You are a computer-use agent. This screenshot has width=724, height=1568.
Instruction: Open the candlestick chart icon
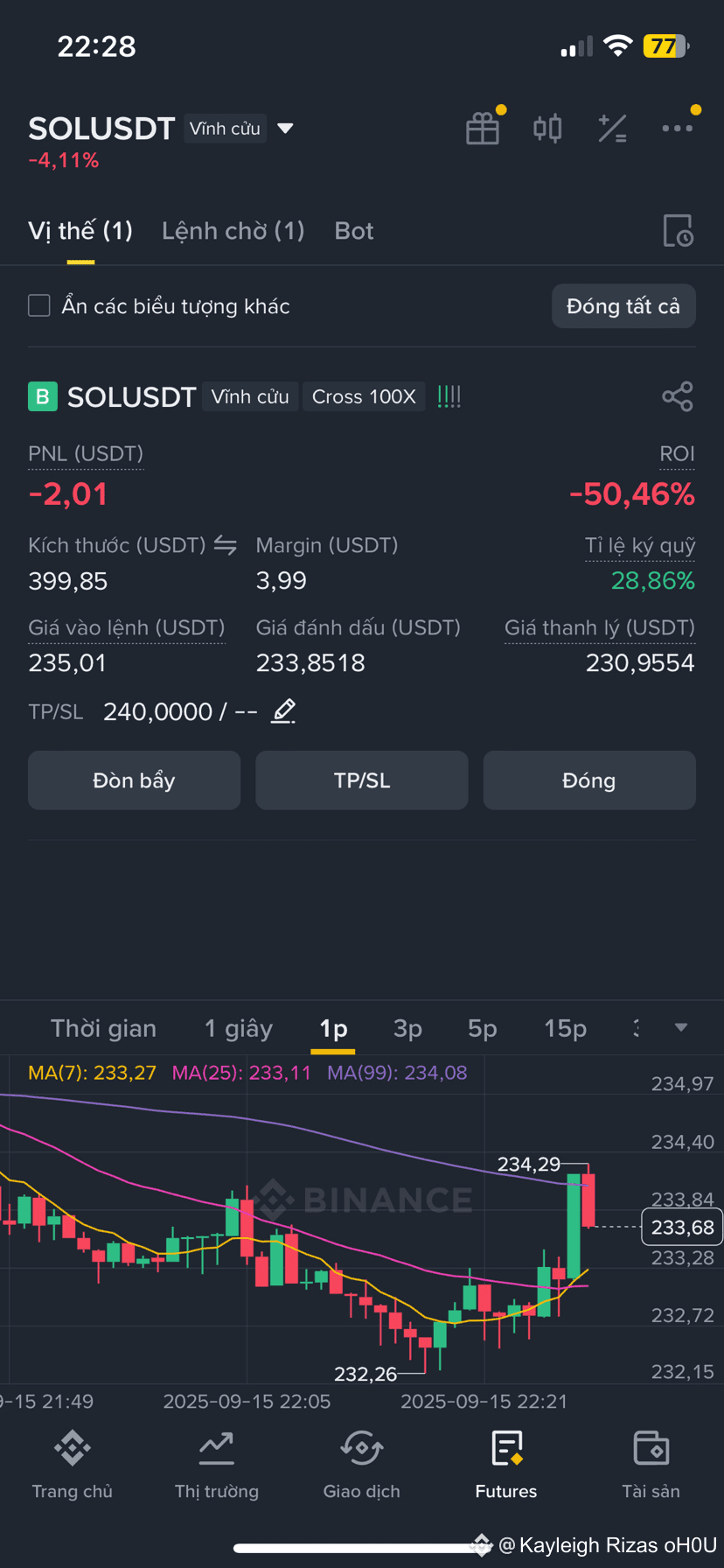(x=547, y=129)
